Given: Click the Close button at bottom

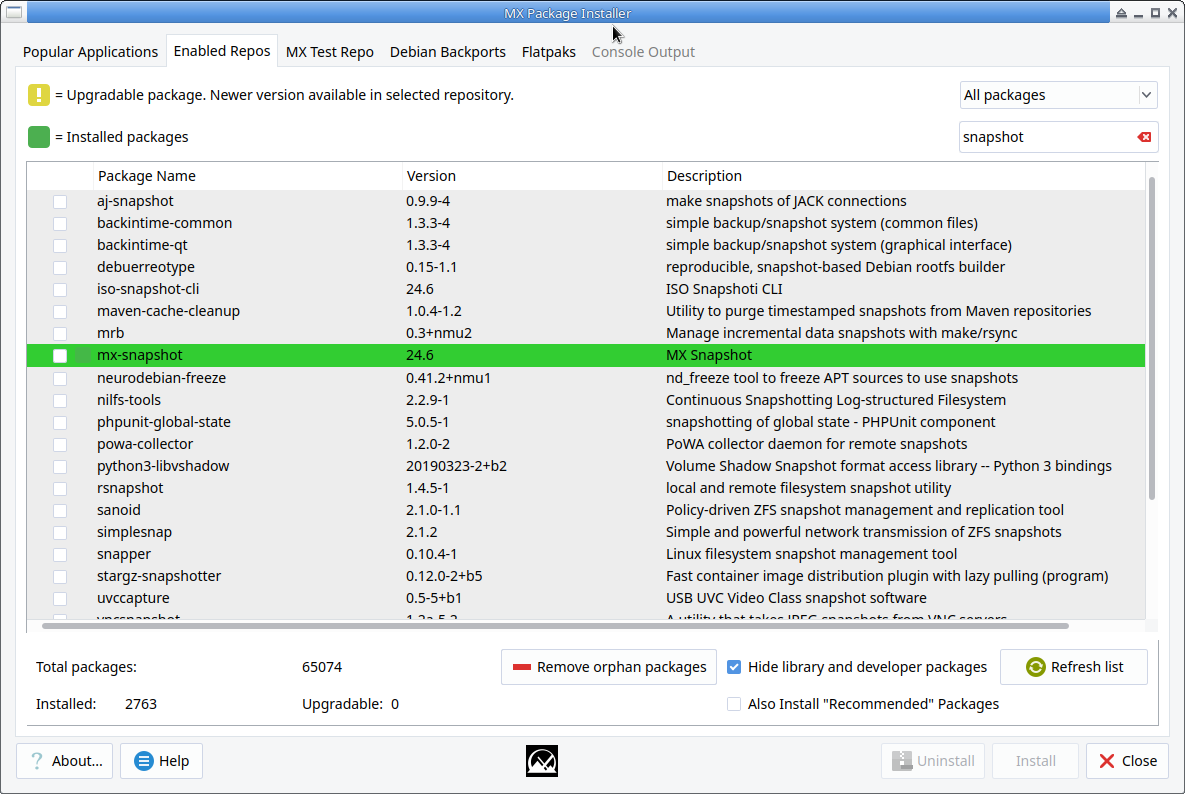Looking at the screenshot, I should pos(1127,761).
